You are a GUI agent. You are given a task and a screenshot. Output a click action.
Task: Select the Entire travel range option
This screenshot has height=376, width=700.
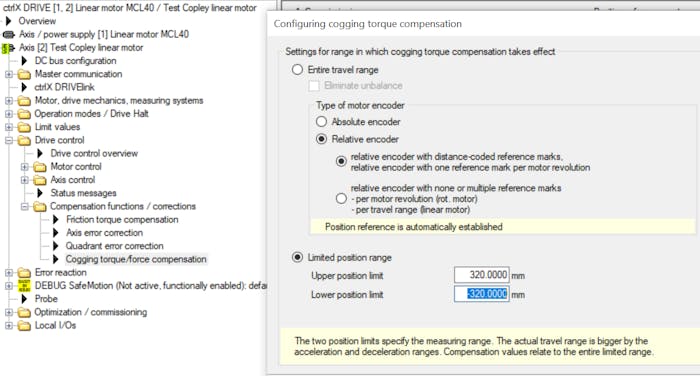point(297,70)
